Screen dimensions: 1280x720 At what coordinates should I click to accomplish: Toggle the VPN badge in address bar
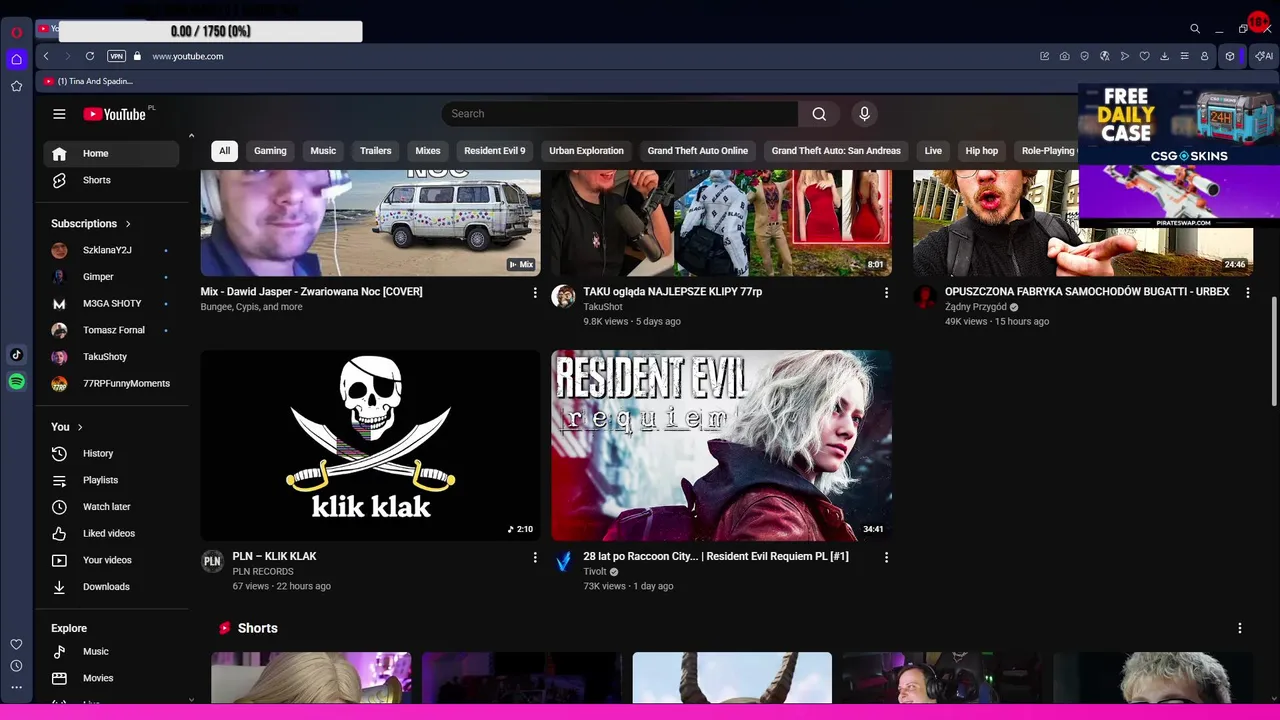(116, 56)
